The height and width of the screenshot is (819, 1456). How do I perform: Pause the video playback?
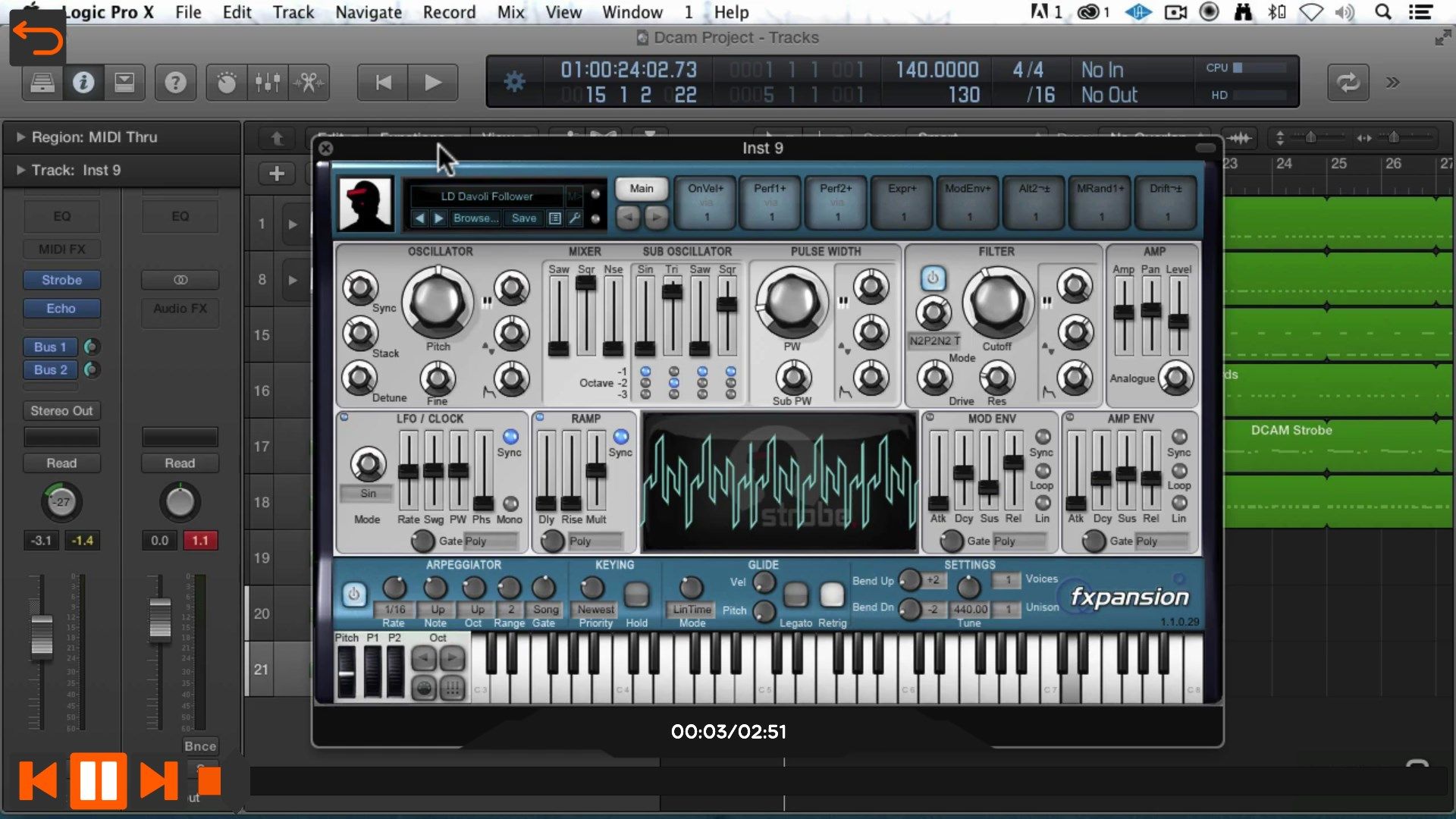point(99,780)
